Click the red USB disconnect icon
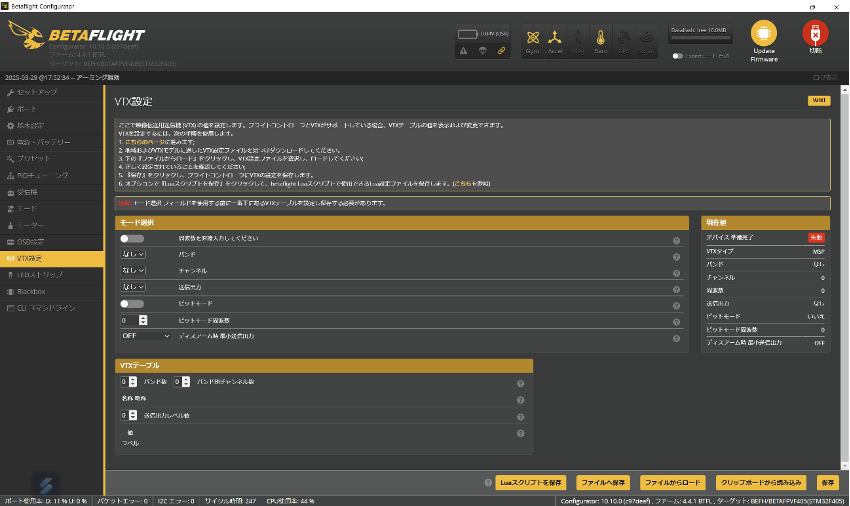The image size is (850, 506). click(x=815, y=33)
